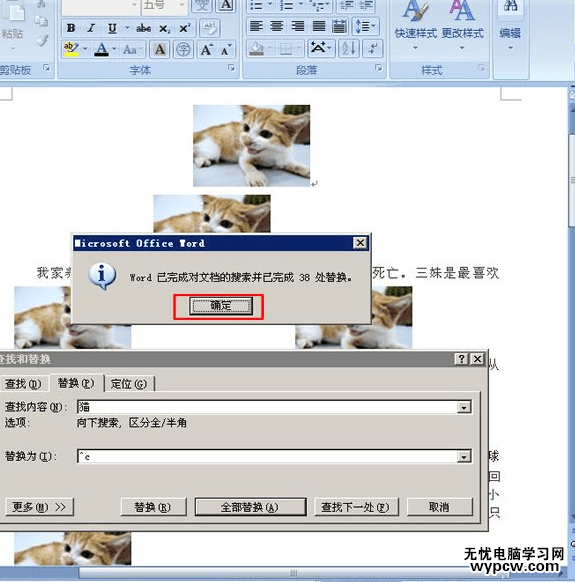Apply distributed alignment
Image resolution: width=575 pixels, height=582 pixels.
(x=339, y=26)
